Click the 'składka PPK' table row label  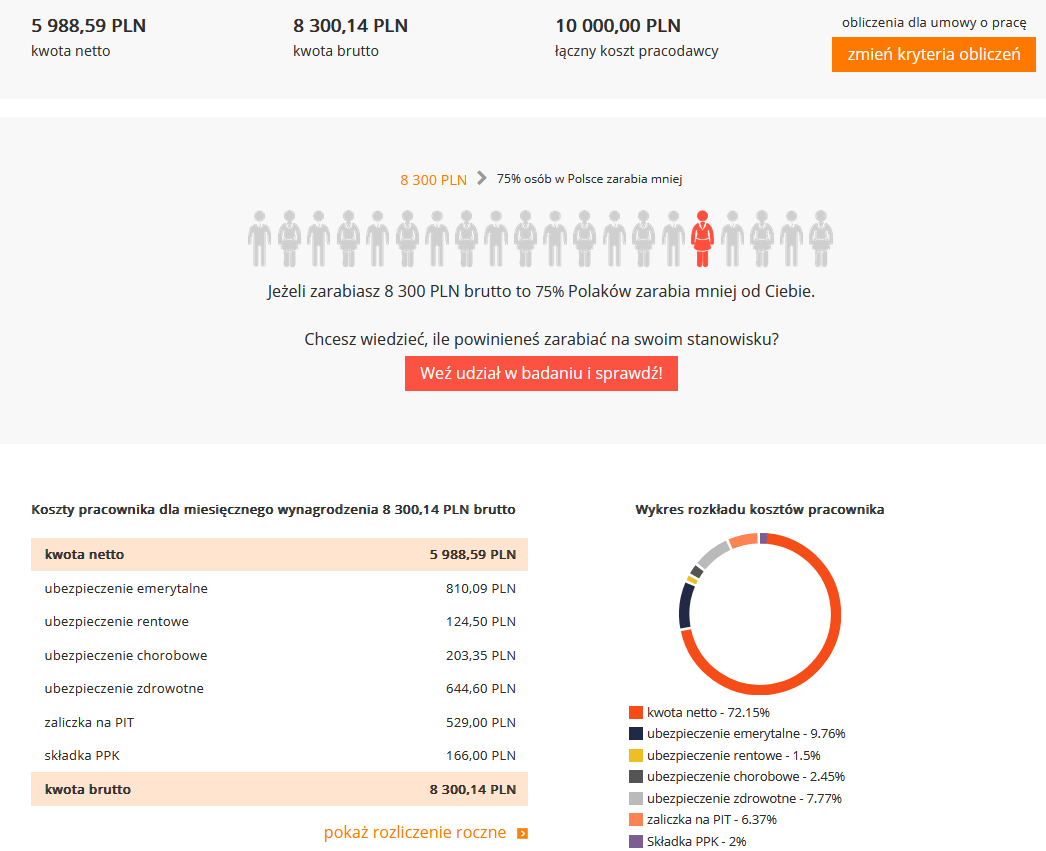pyautogui.click(x=82, y=756)
